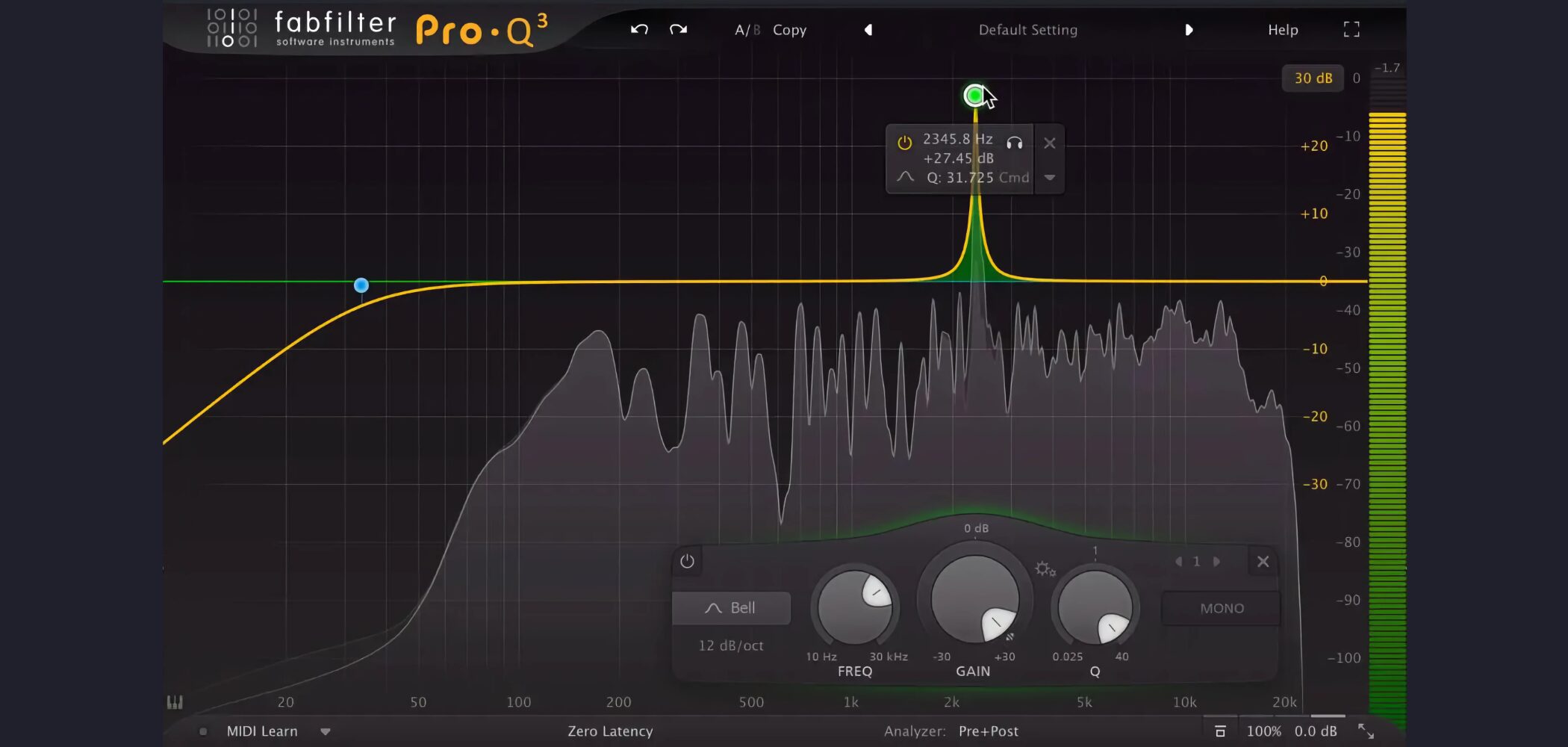Open the 30 dB display range menu
Viewport: 1568px width, 747px height.
[x=1313, y=78]
